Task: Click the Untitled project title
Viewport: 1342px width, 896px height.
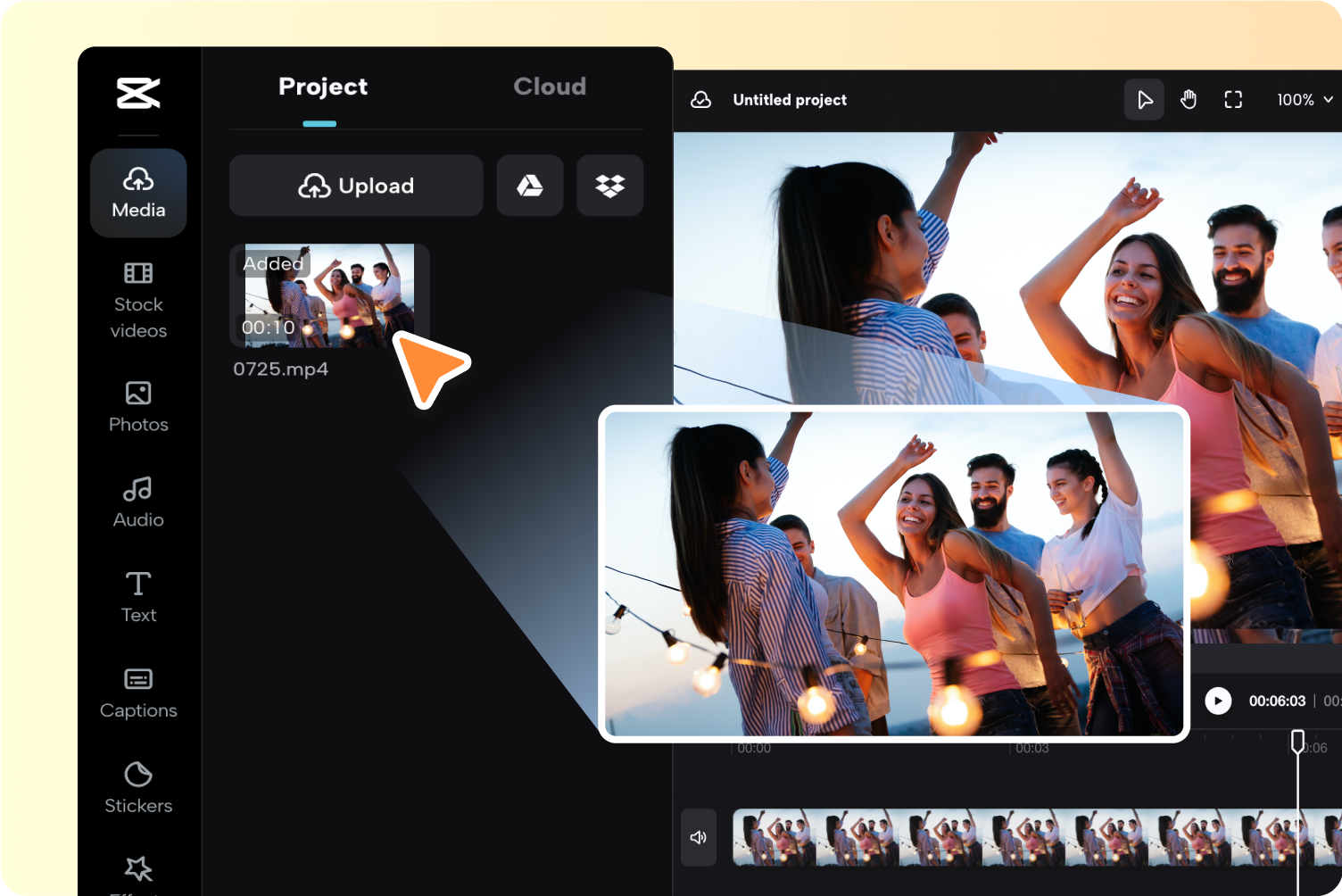Action: 790,100
